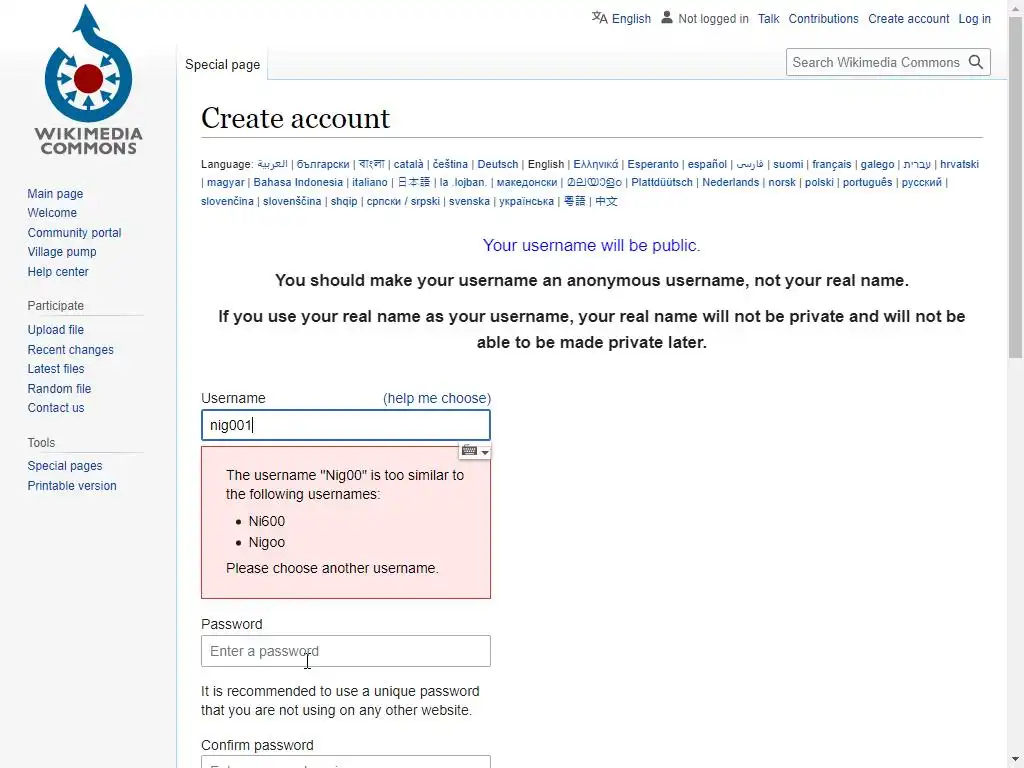1024x768 pixels.
Task: Switch language to українська
Action: [526, 201]
